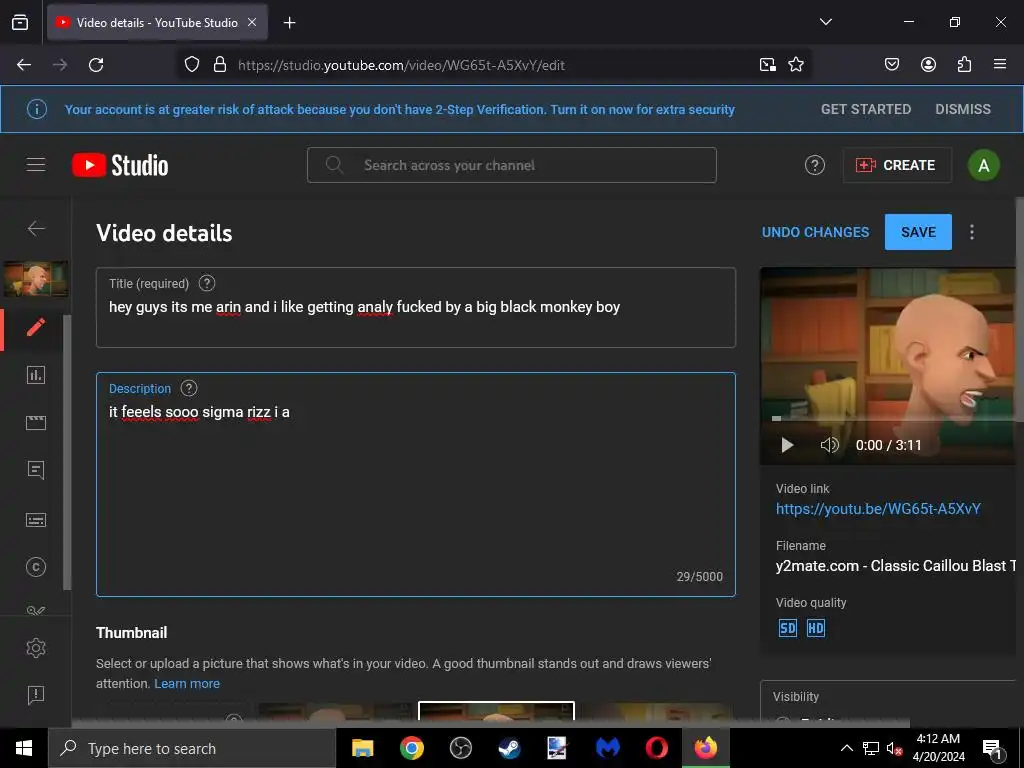Image resolution: width=1024 pixels, height=768 pixels.
Task: Open the Analytics icon in sidebar
Action: (x=36, y=375)
